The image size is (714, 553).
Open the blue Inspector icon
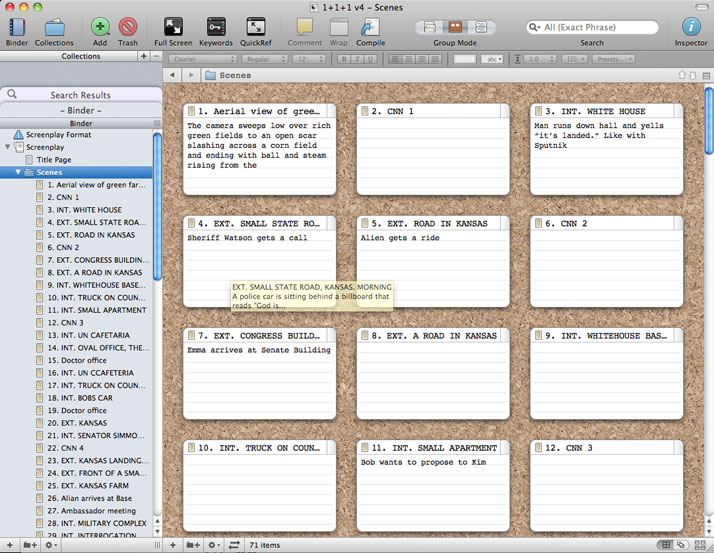(691, 27)
